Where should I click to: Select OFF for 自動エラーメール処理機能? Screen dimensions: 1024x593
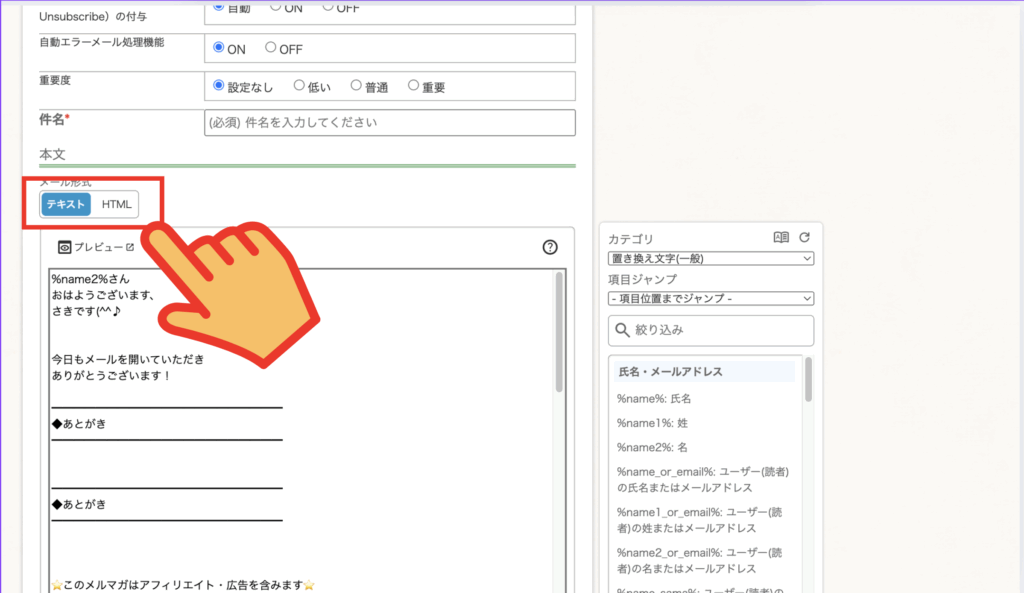click(271, 48)
